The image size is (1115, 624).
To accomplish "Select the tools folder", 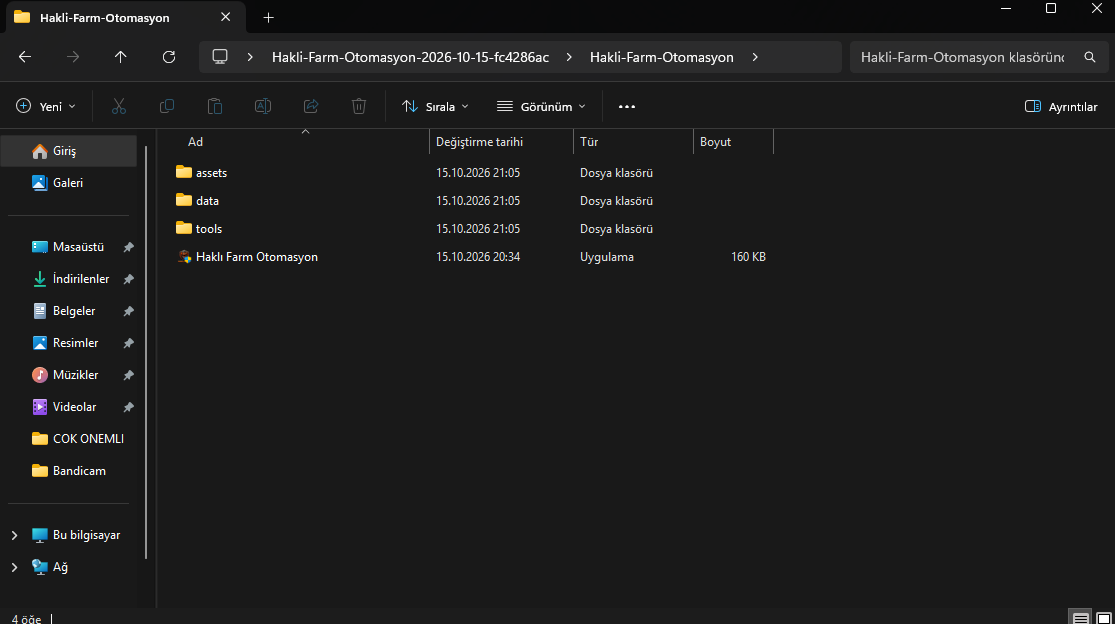I will click(x=208, y=229).
